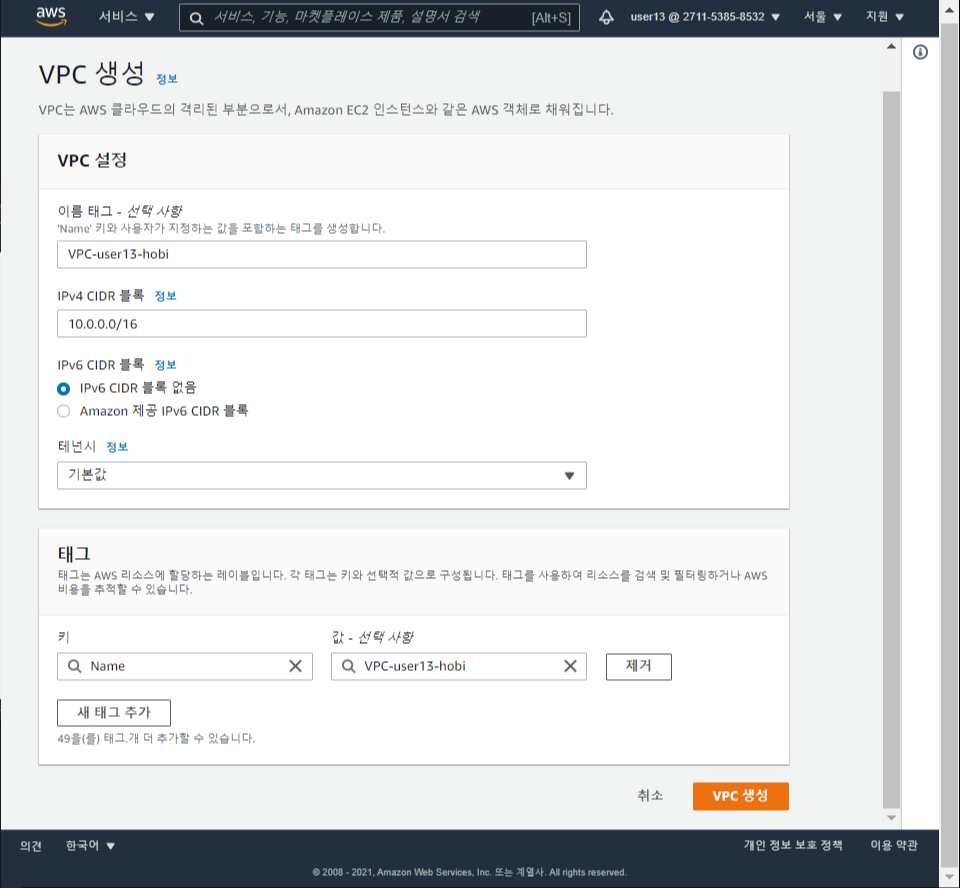Click the magnifier icon in tag key field
The height and width of the screenshot is (888, 960).
tap(74, 666)
